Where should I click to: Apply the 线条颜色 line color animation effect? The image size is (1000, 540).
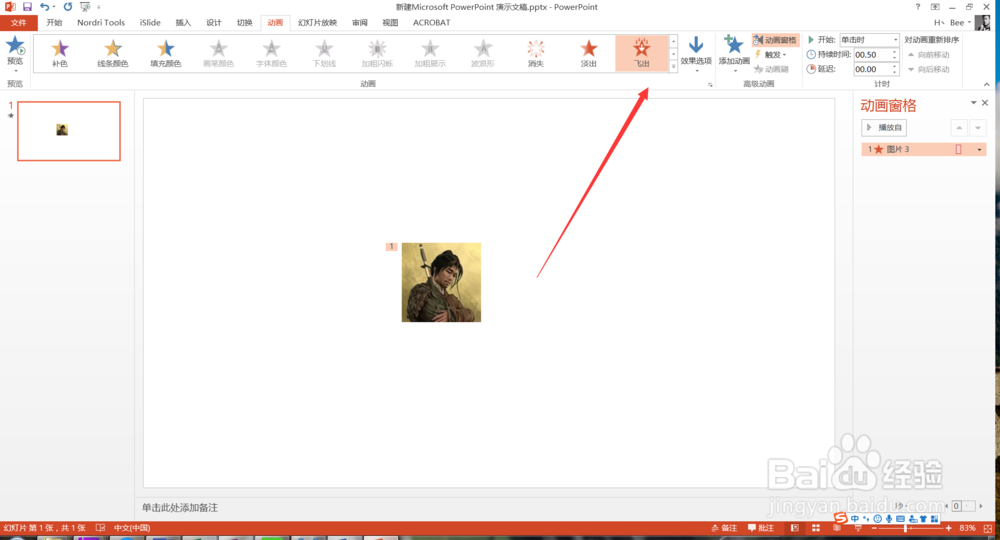pos(113,53)
